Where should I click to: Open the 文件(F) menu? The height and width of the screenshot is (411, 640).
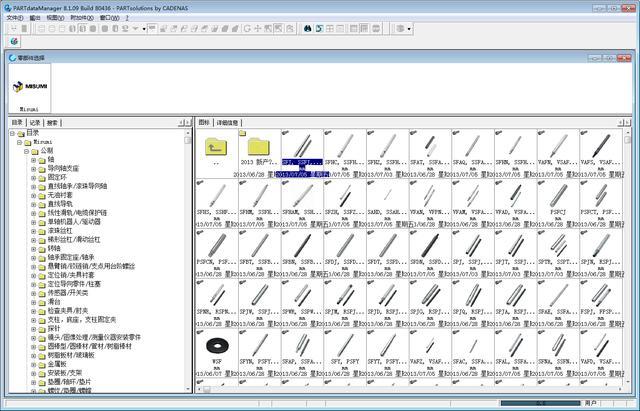click(14, 18)
